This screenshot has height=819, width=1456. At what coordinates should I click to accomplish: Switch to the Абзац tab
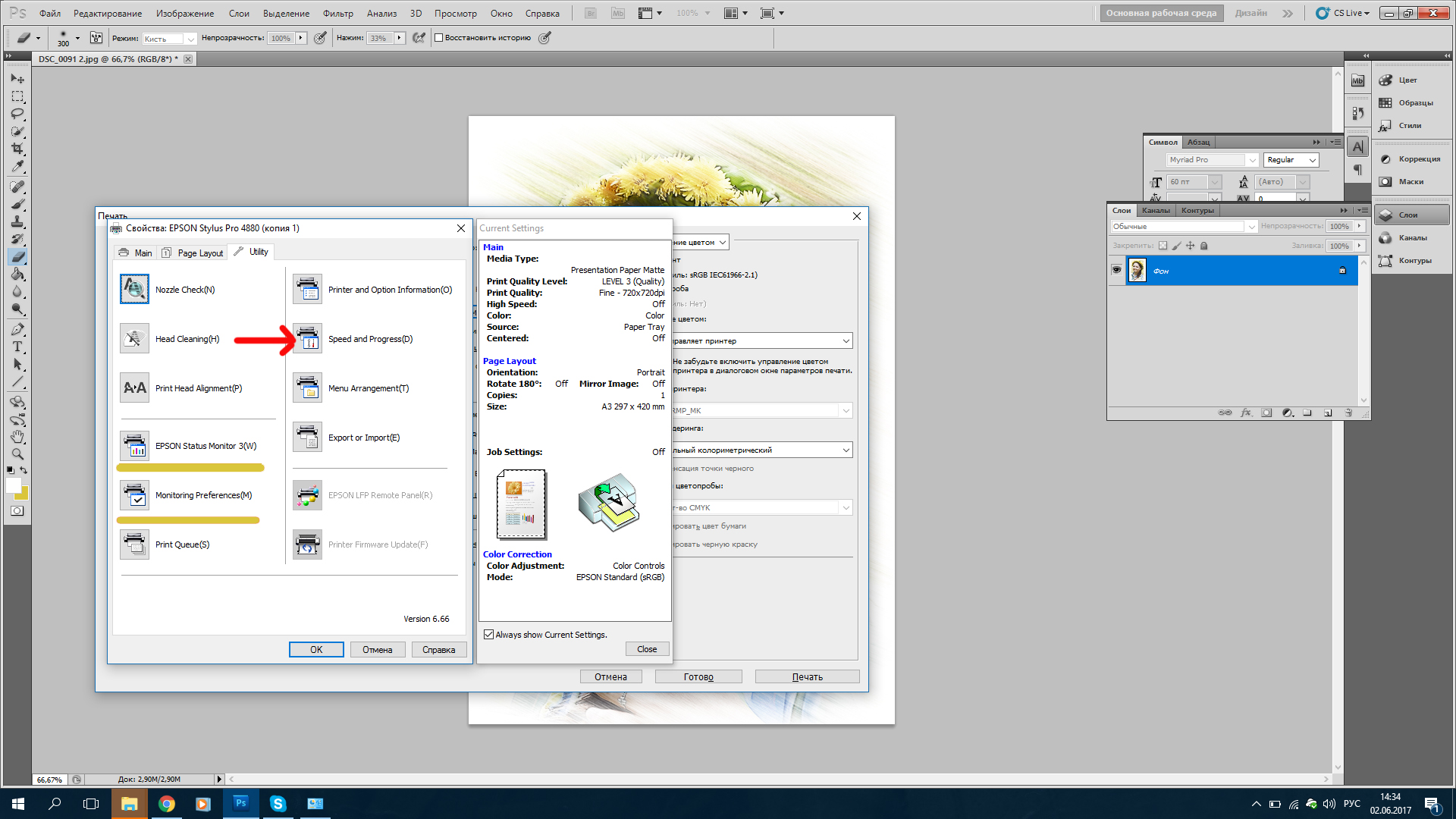click(x=1198, y=142)
